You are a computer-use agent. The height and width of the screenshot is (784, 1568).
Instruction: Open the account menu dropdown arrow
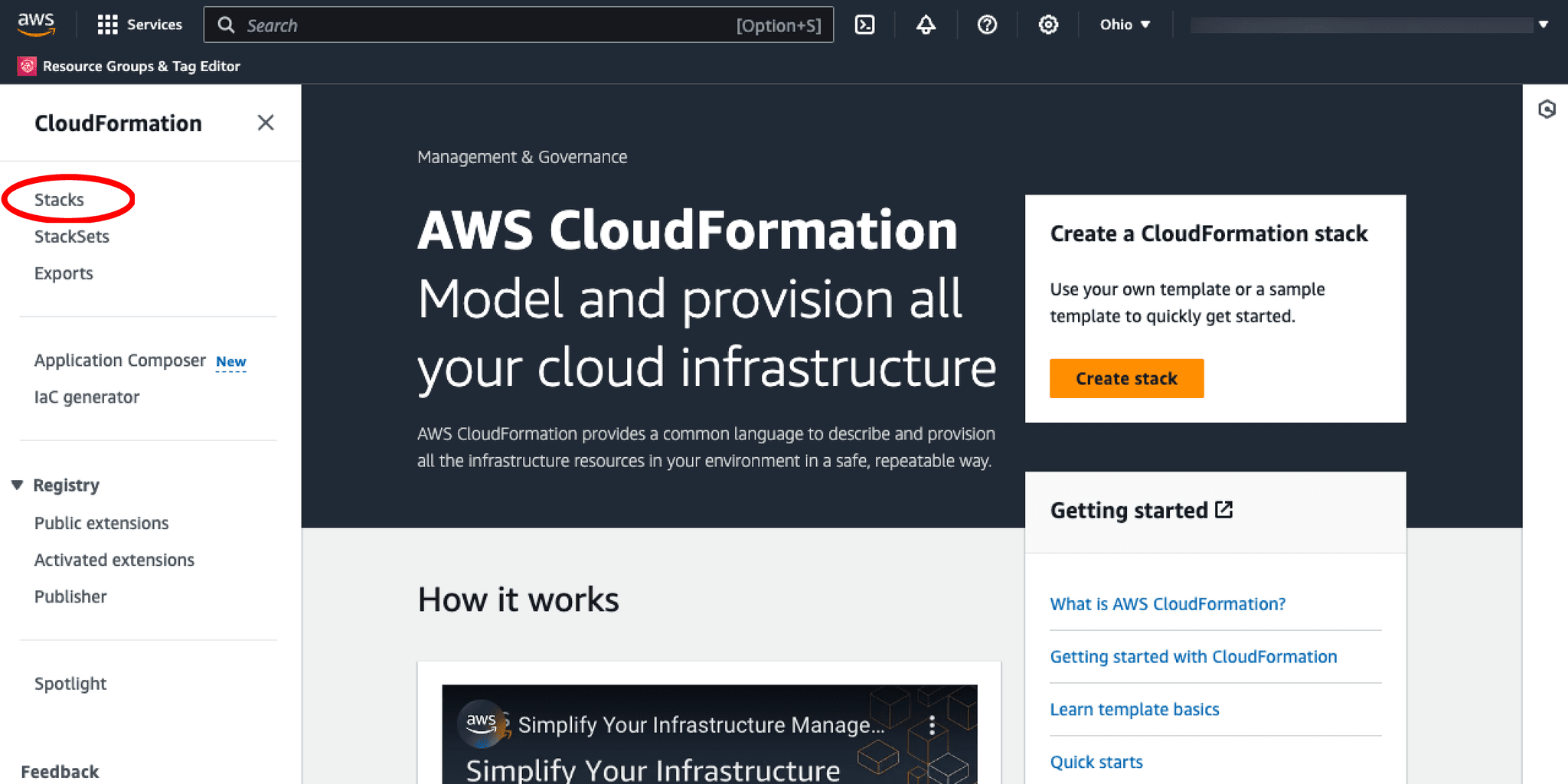(1543, 24)
